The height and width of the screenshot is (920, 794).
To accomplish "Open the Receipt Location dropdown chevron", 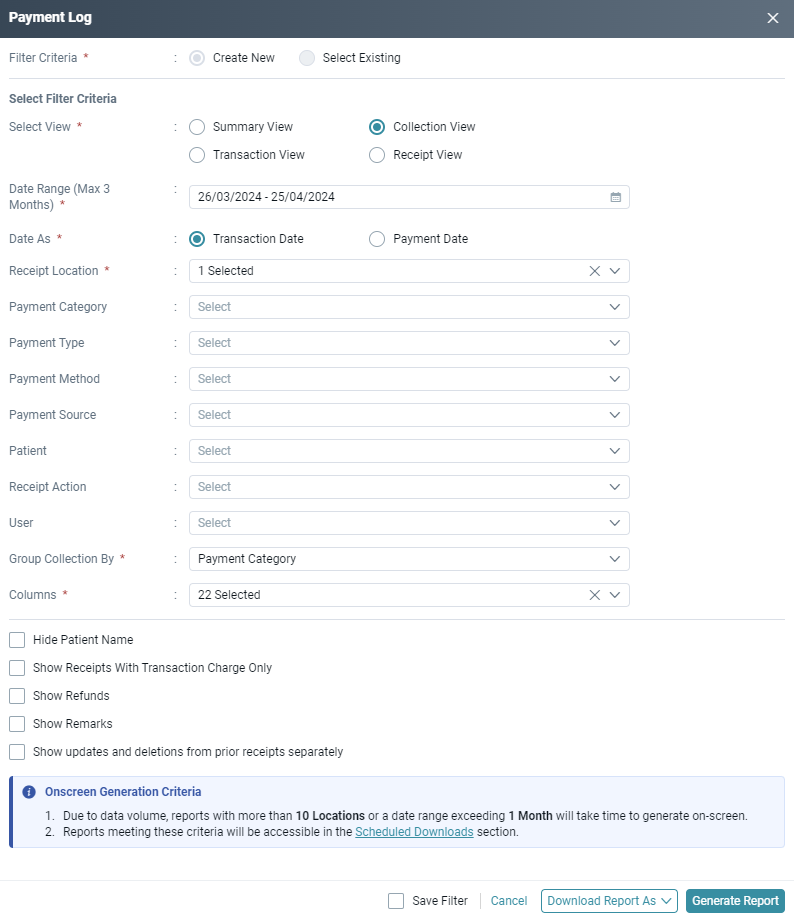I will point(615,270).
